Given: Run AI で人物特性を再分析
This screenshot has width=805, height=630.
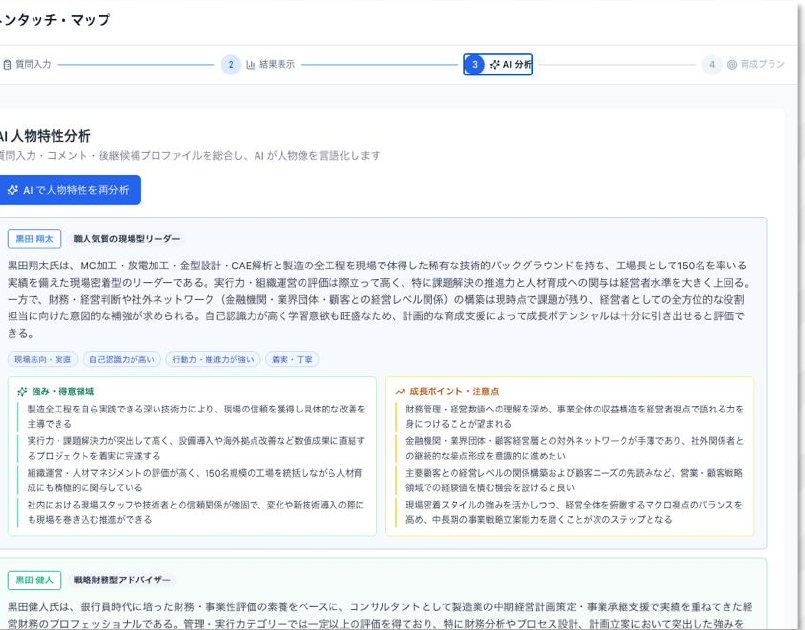Looking at the screenshot, I should 68,190.
